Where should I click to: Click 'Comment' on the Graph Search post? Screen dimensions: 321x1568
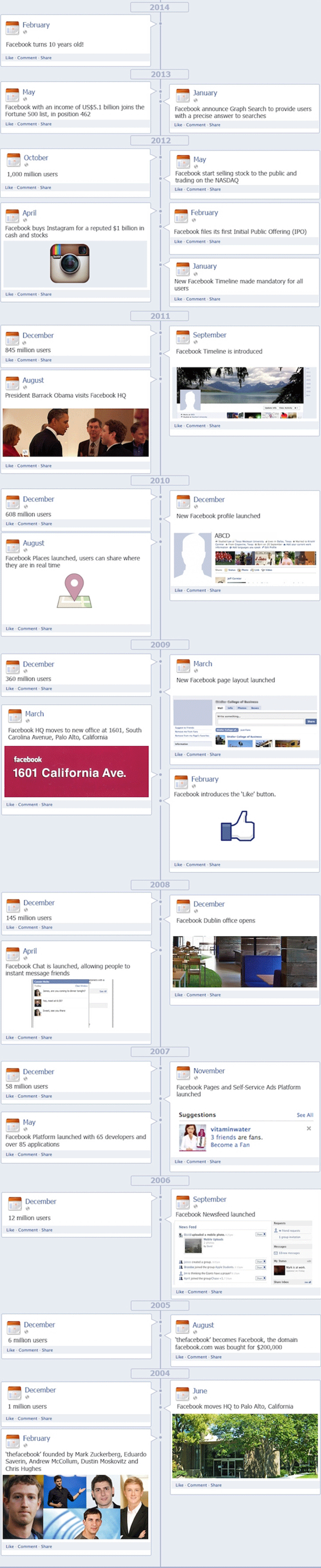point(196,125)
